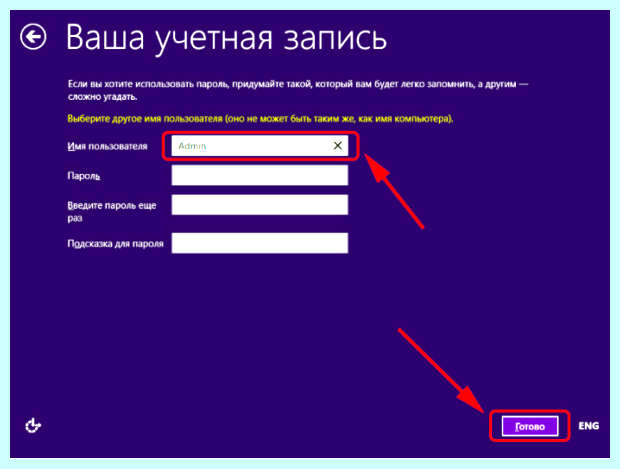Click the Подсказка для пароля field
Screen dimensions: 620x469
click(x=260, y=243)
